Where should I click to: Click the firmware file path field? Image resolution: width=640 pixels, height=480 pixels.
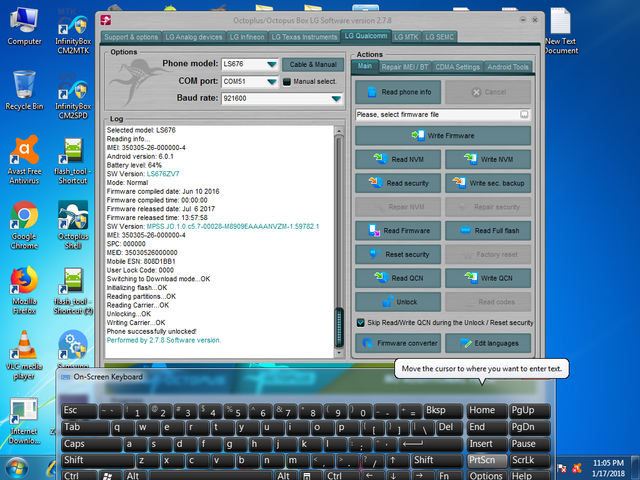[x=437, y=115]
